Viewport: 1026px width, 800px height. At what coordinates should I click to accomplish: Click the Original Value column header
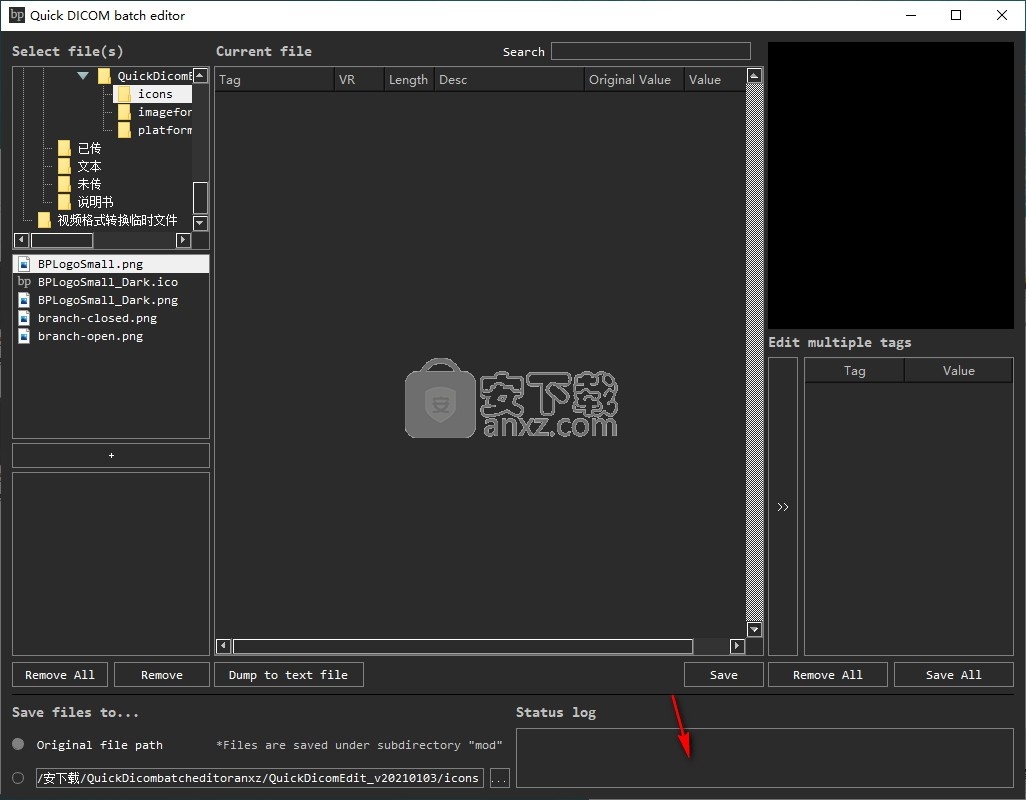point(634,80)
